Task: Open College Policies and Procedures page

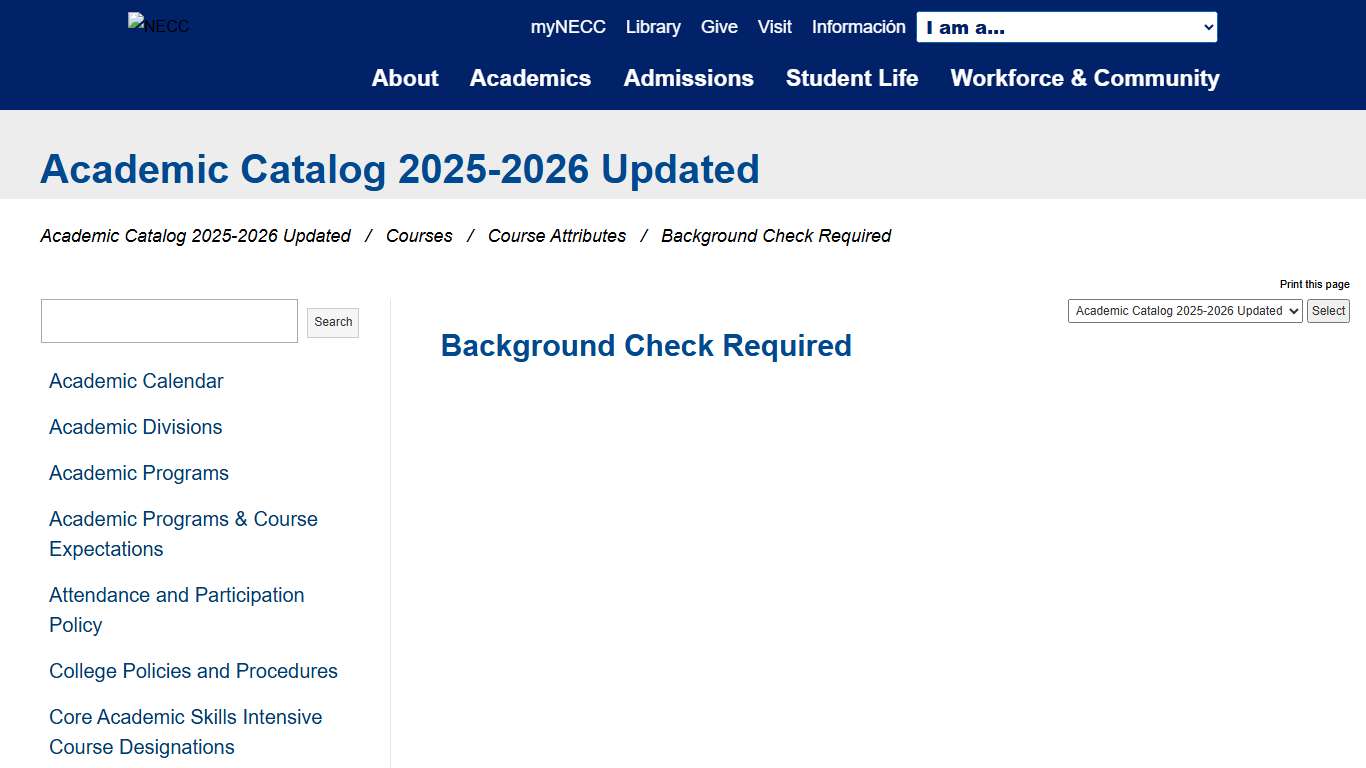Action: (x=193, y=671)
